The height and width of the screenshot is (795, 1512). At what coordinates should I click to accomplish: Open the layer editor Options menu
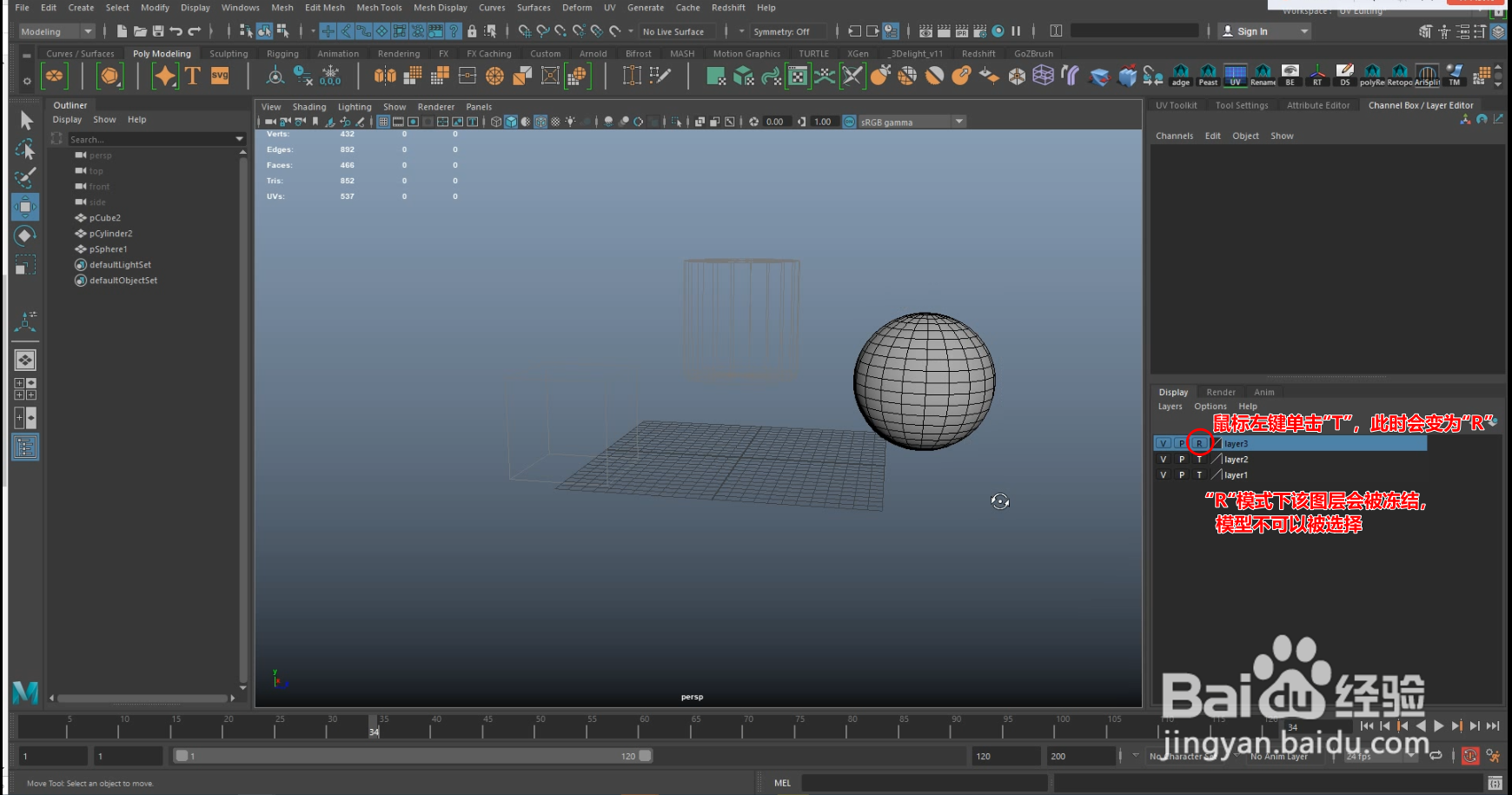coord(1210,407)
